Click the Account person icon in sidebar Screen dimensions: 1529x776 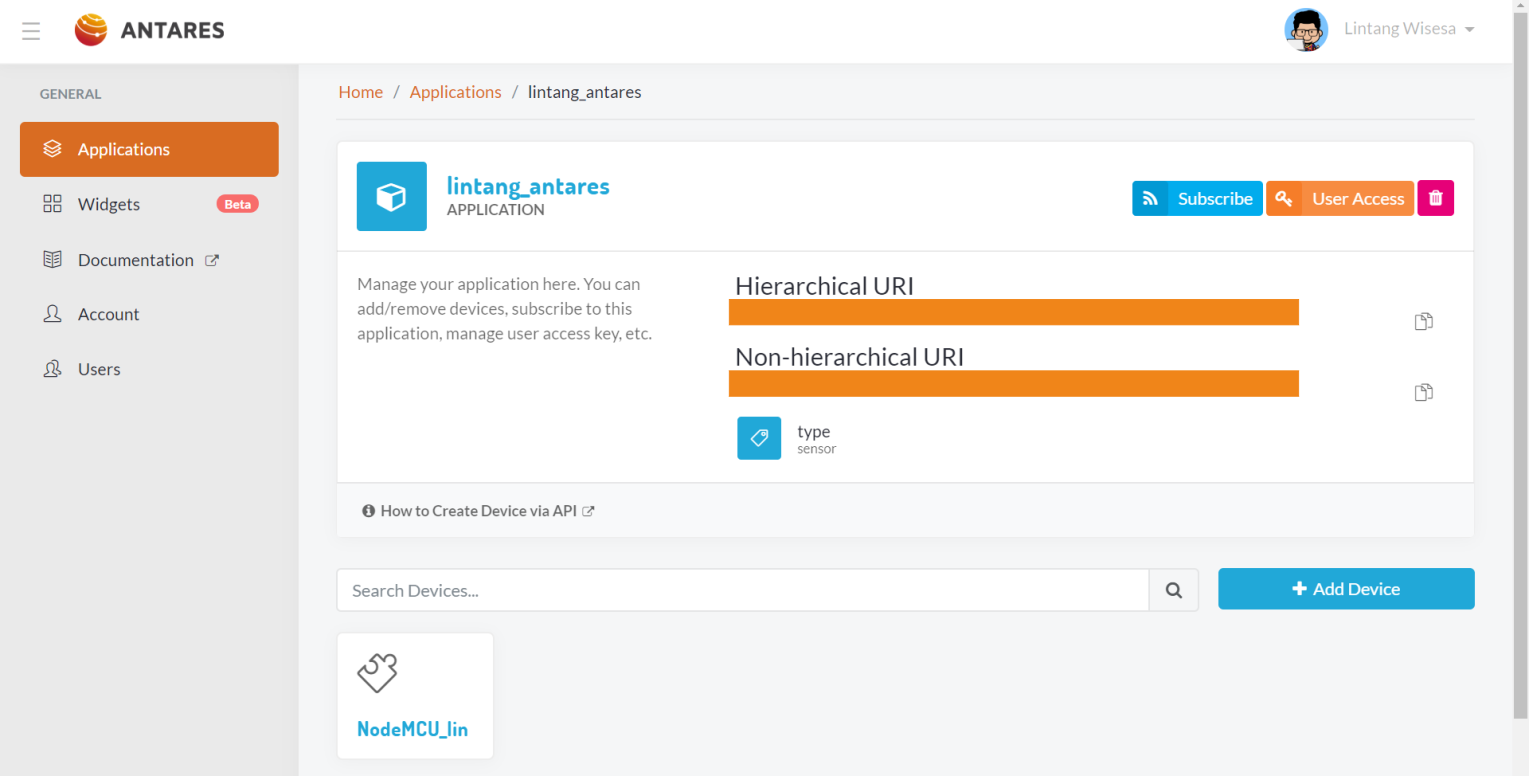(52, 313)
